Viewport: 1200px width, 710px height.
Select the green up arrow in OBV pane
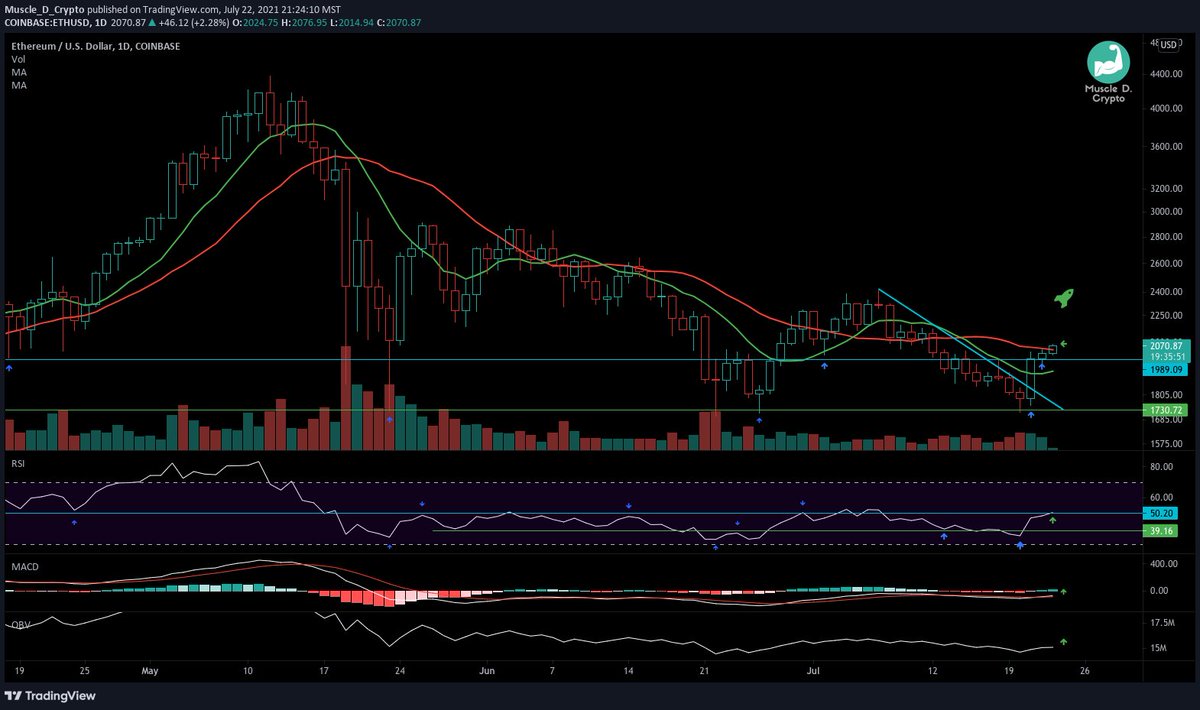point(1064,641)
